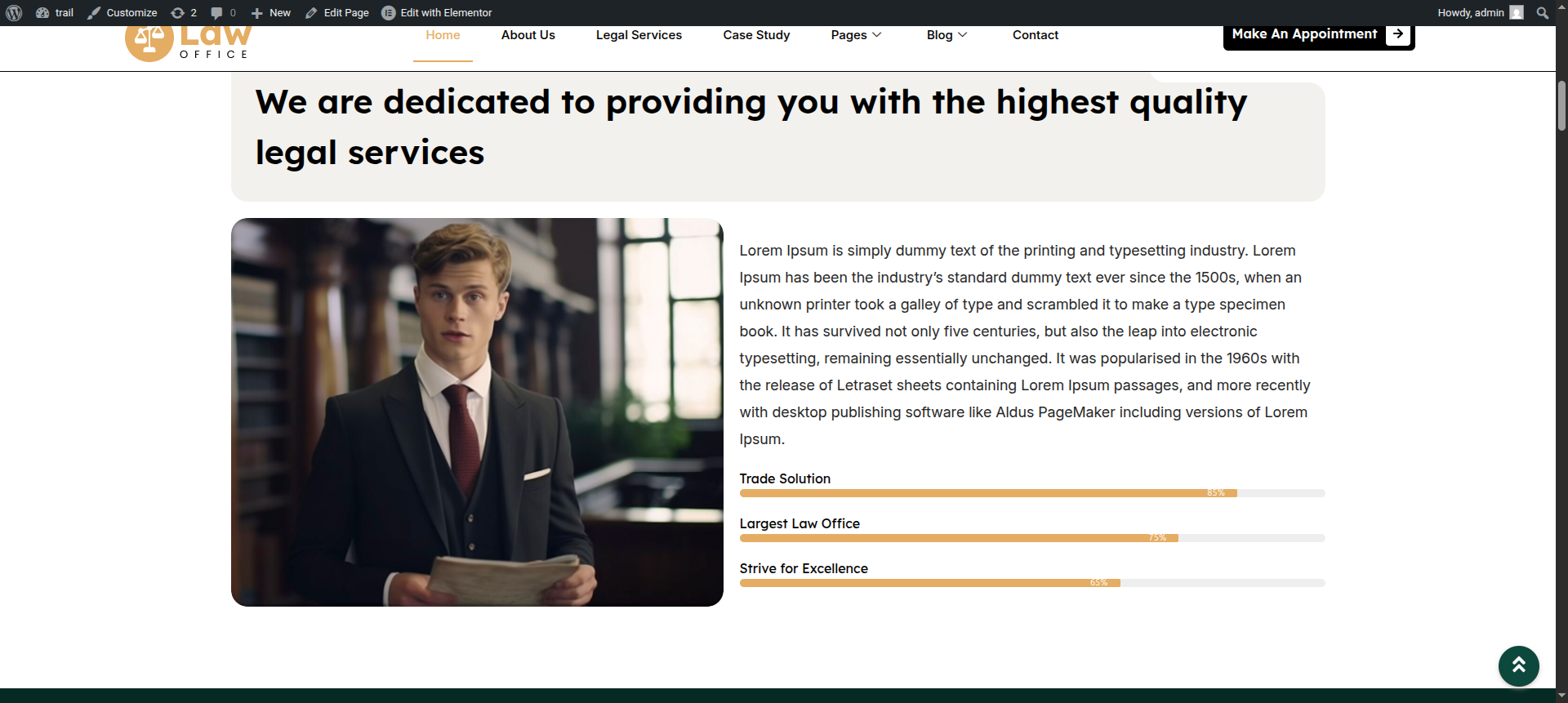The width and height of the screenshot is (1568, 703).
Task: Expand the Blog dropdown menu
Action: 947,35
